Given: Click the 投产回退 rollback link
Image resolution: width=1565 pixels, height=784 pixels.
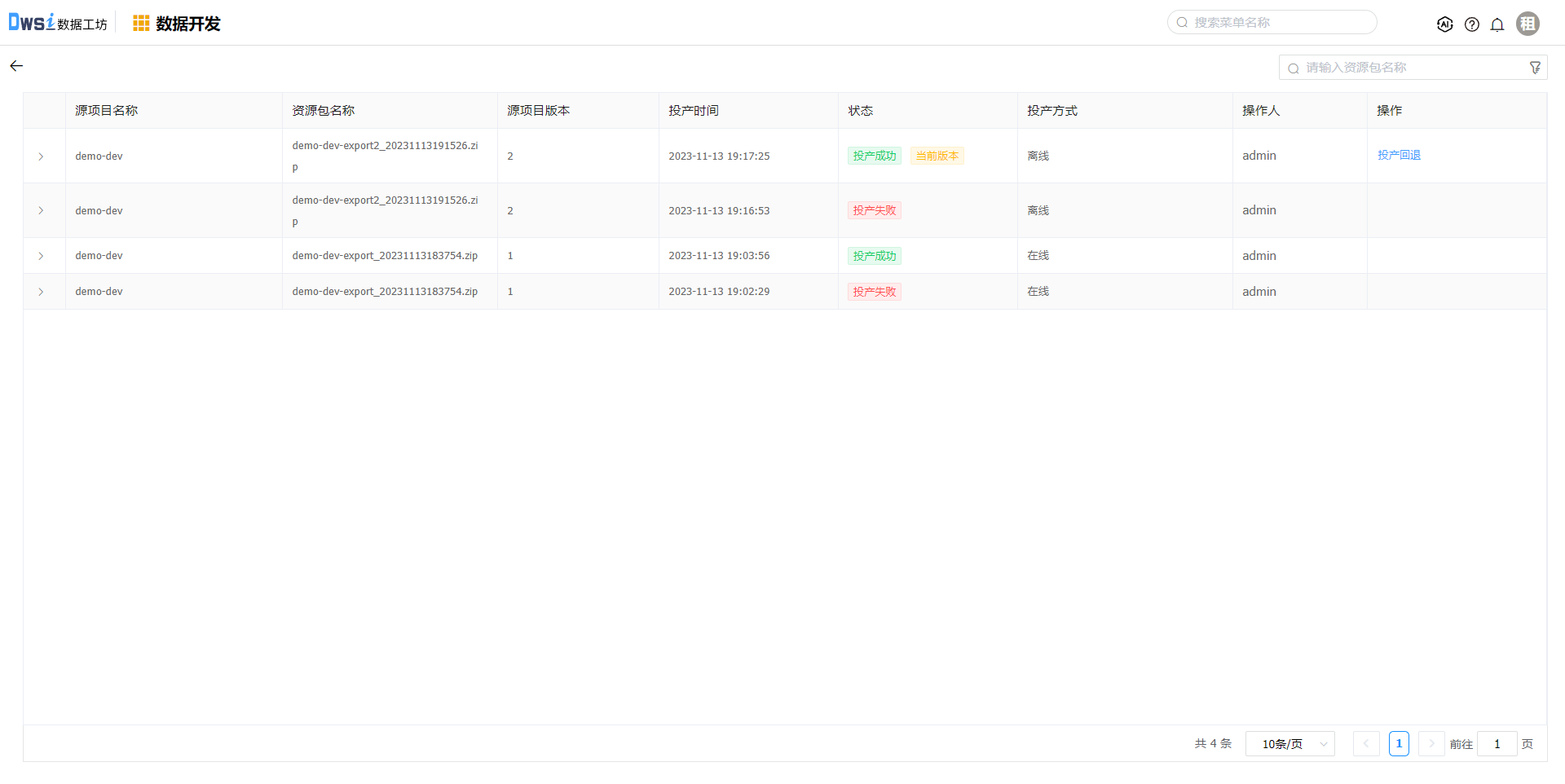Looking at the screenshot, I should pyautogui.click(x=1399, y=155).
